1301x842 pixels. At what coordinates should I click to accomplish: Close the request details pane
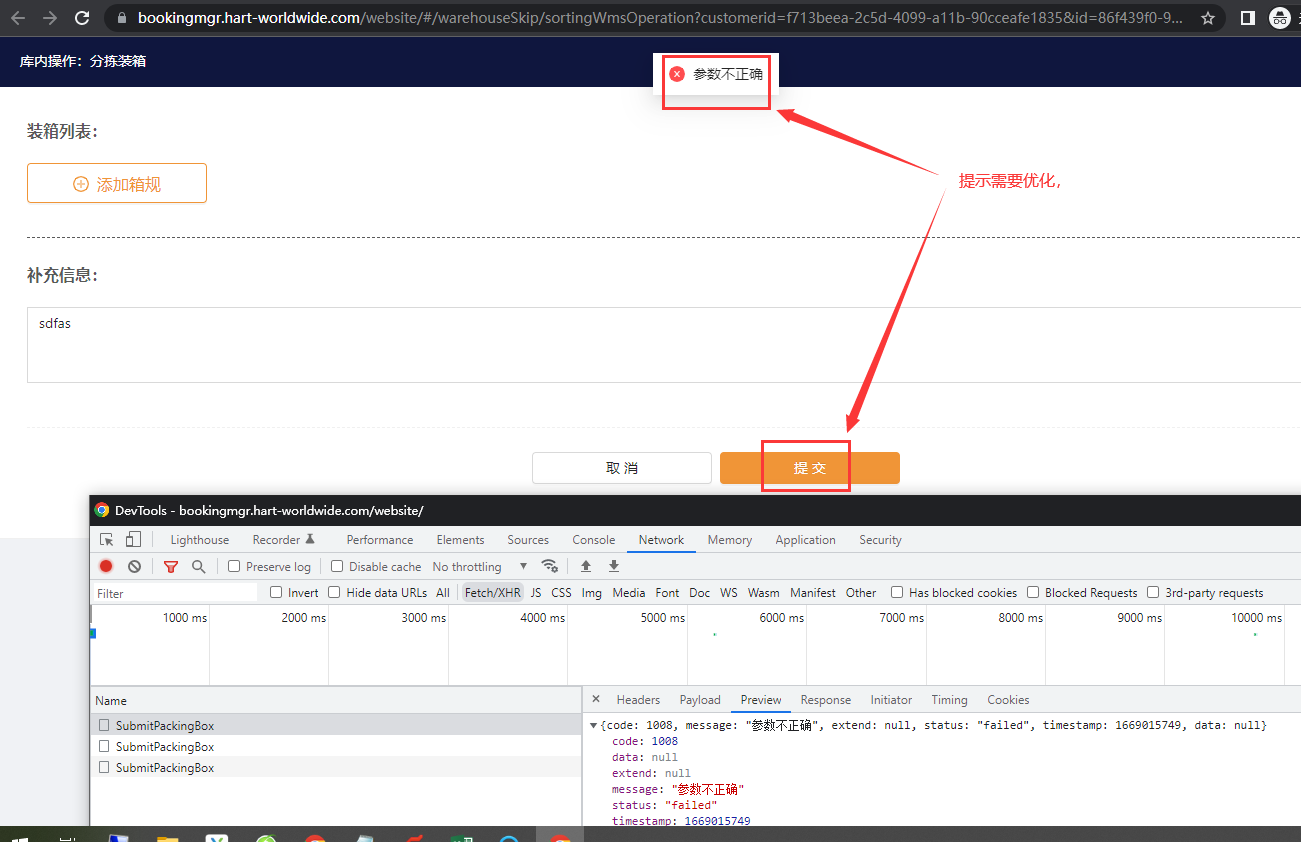tap(596, 700)
